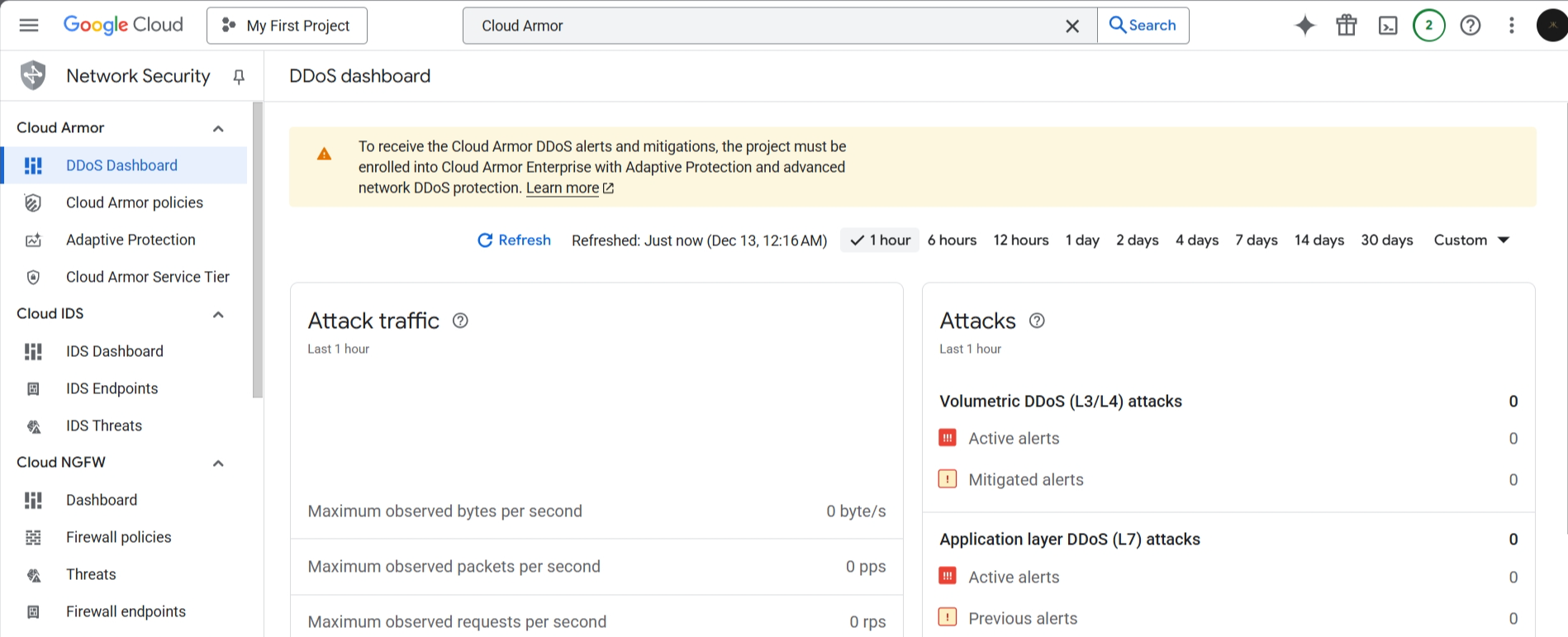Clear the search box with the X icon
The image size is (1568, 637).
1072,26
